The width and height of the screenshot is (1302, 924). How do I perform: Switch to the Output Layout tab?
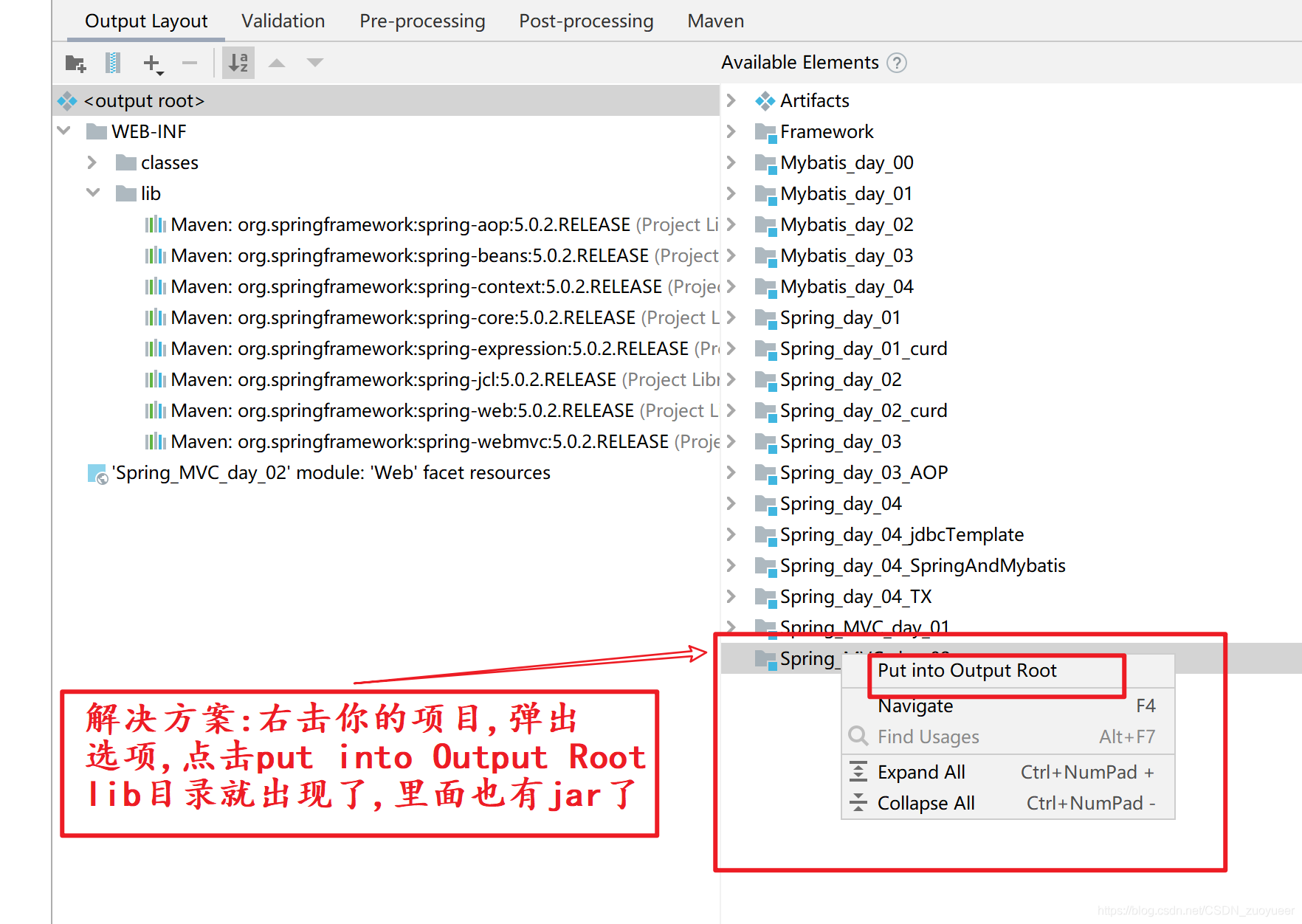coord(146,21)
